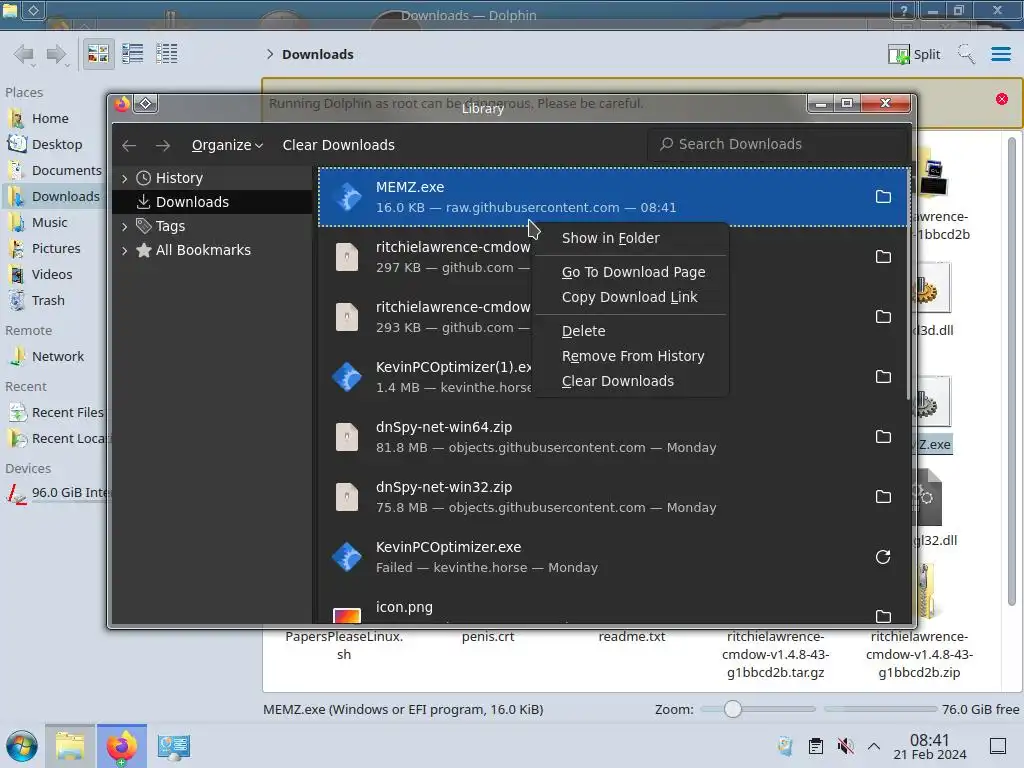The image size is (1024, 768).
Task: Click show desktop button in taskbar
Action: (998, 746)
